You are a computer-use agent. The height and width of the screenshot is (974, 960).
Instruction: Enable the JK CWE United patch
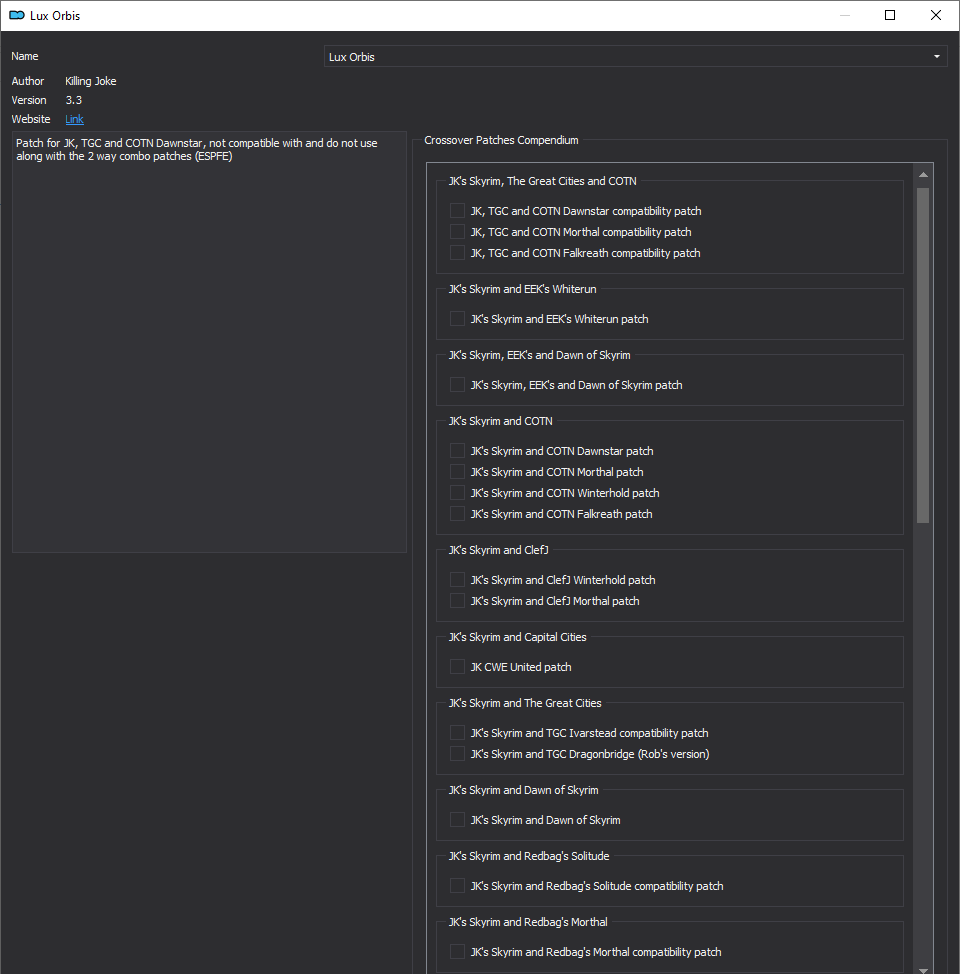[457, 667]
